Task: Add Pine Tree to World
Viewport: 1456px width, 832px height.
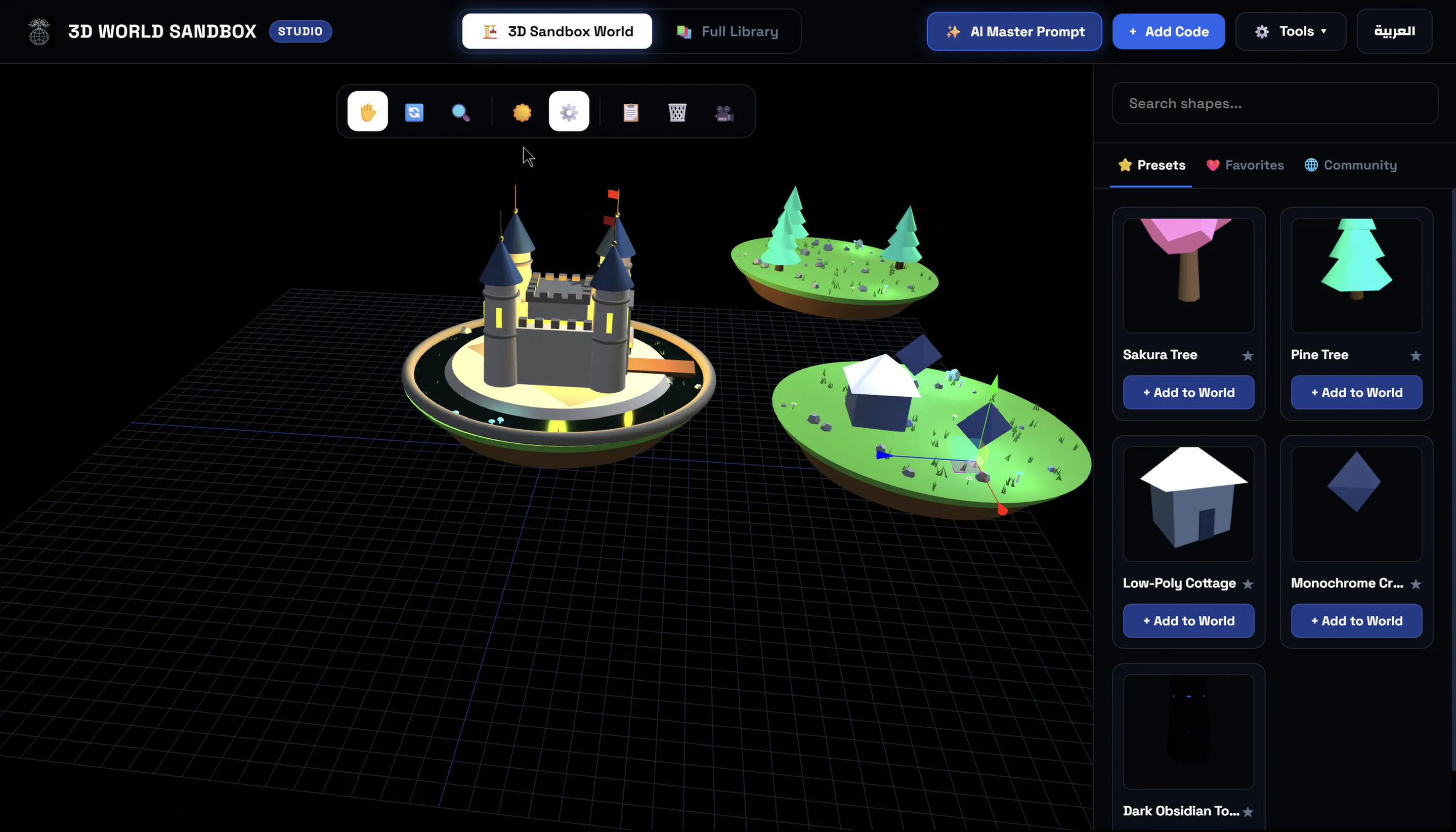Action: [x=1357, y=392]
